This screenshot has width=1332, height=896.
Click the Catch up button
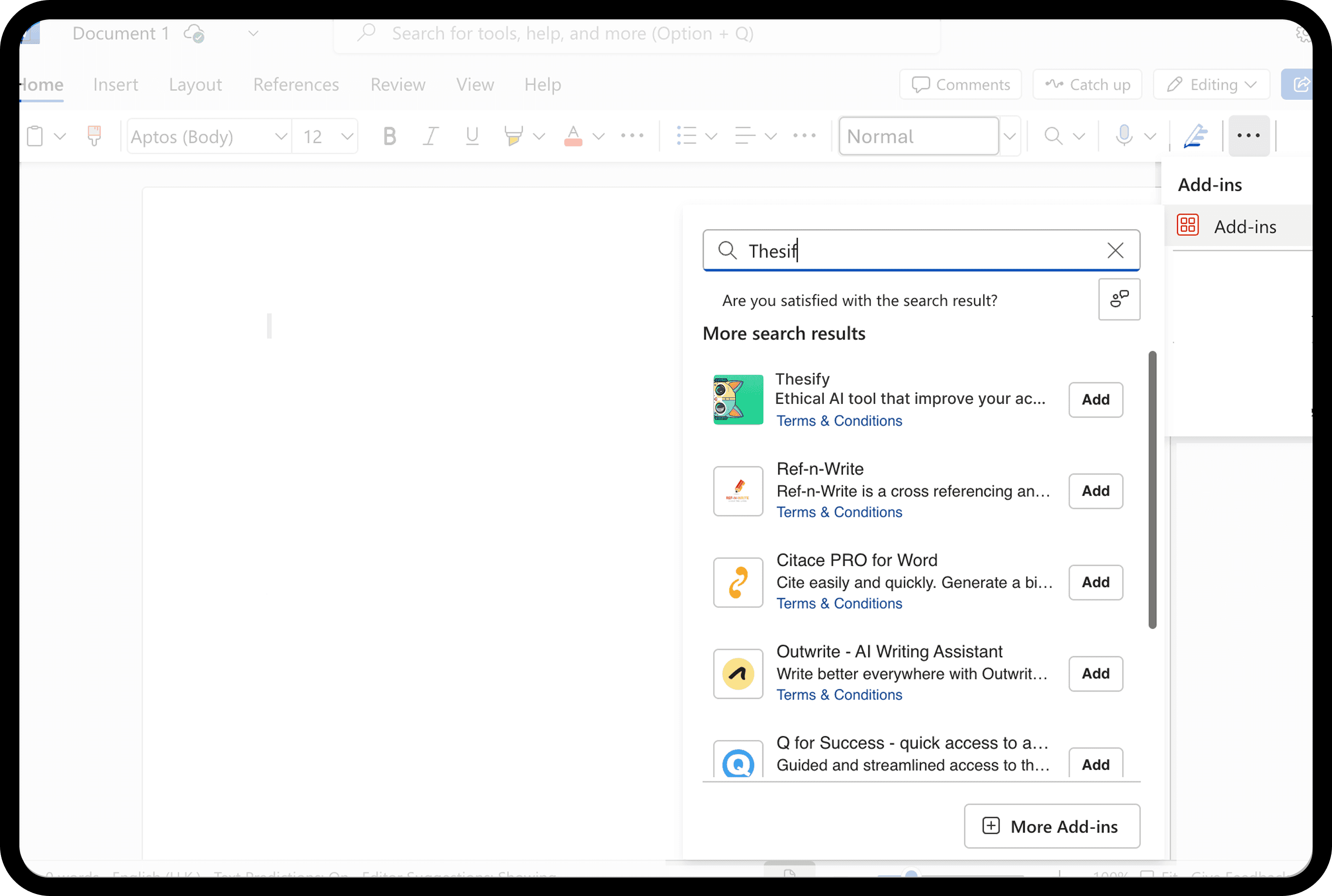pyautogui.click(x=1087, y=85)
